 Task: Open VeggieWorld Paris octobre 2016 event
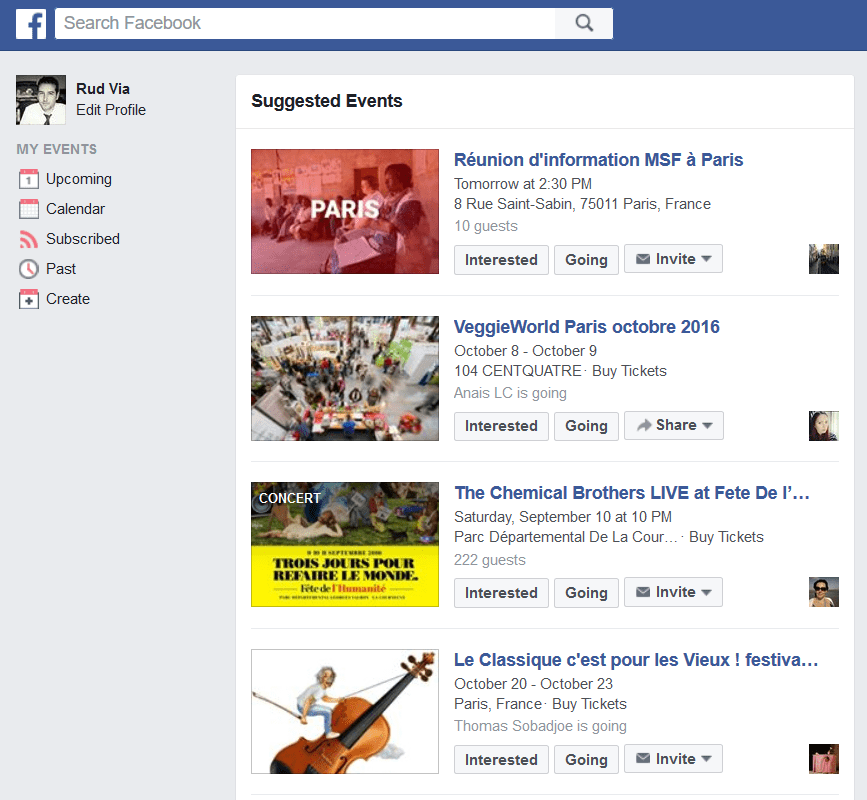point(587,327)
